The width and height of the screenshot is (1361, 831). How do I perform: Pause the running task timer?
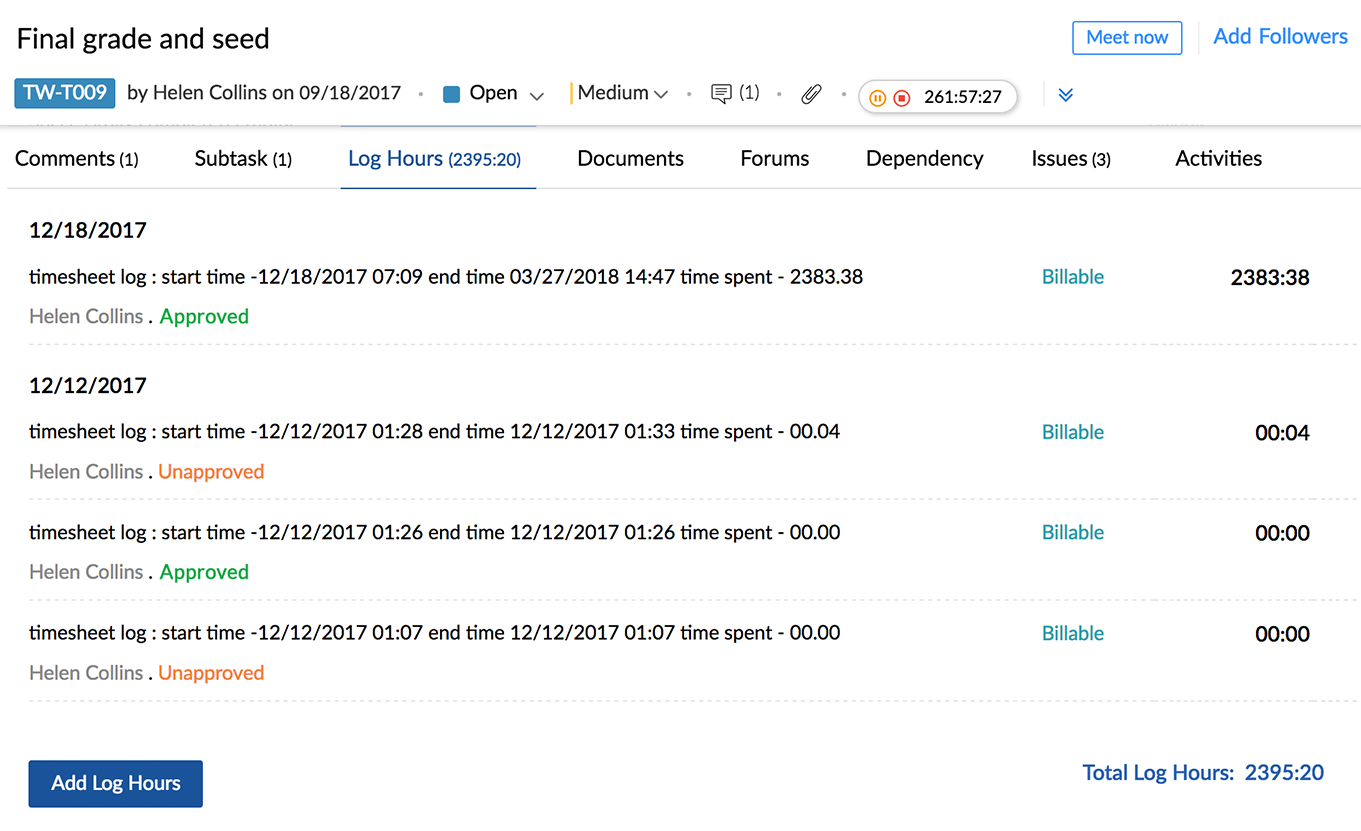(x=877, y=97)
